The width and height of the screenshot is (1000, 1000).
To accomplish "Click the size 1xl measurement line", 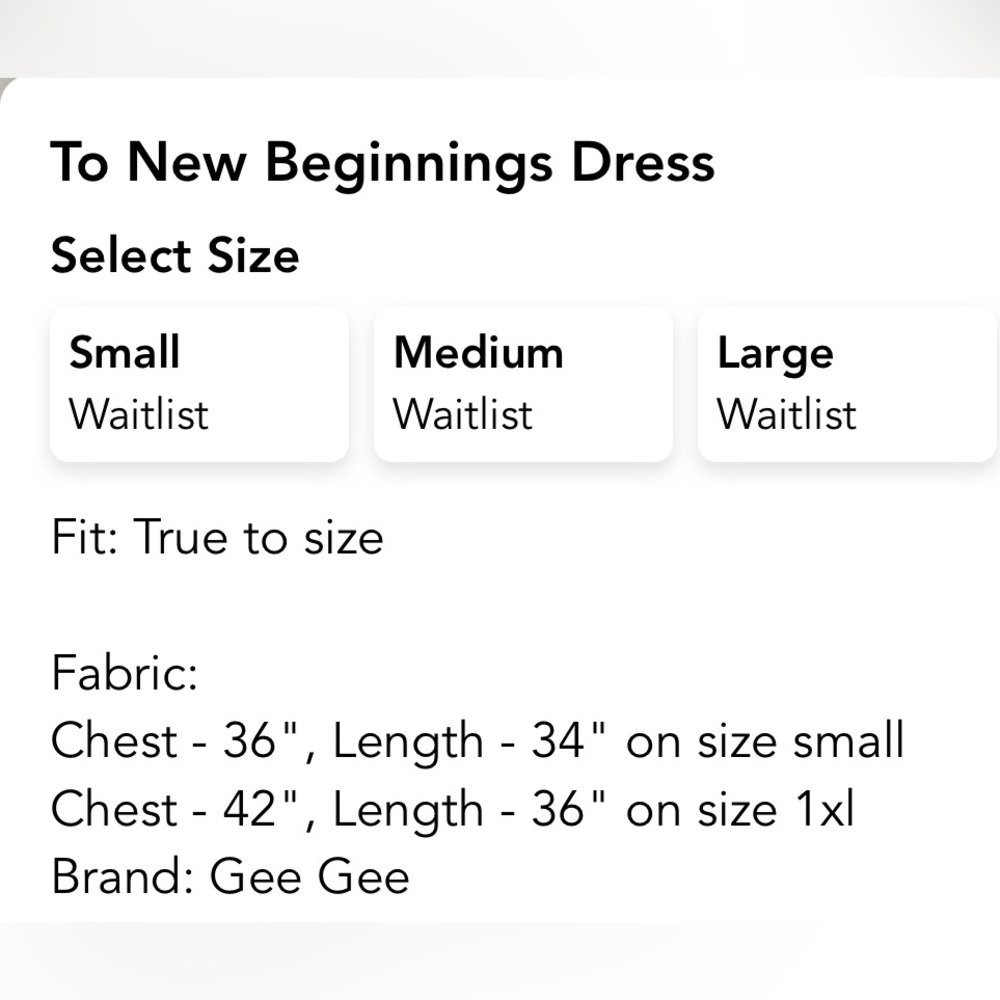I will coord(452,808).
